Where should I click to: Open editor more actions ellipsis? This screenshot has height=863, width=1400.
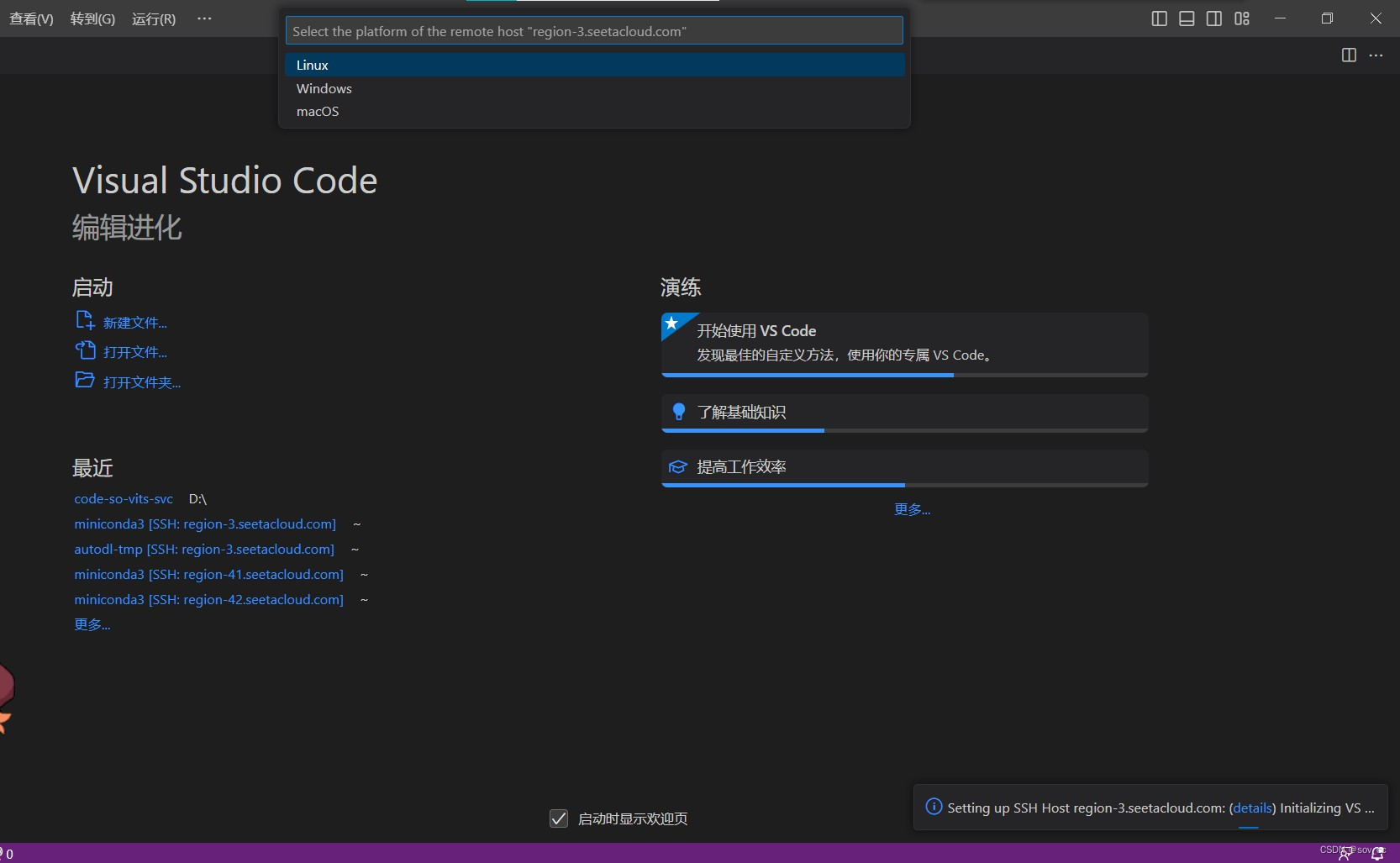coord(1376,55)
